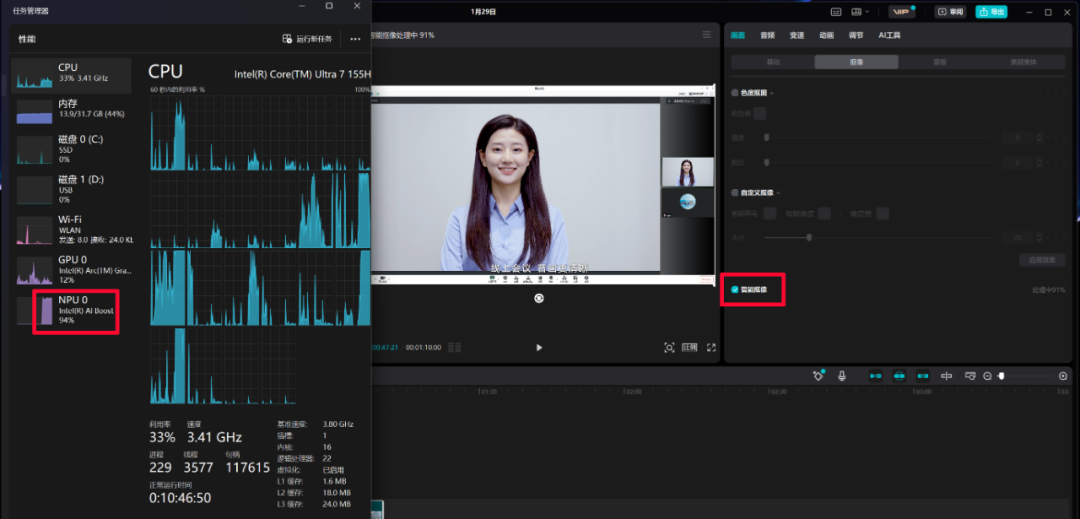This screenshot has width=1080, height=519.
Task: Enter fullscreen preview in player
Action: pyautogui.click(x=712, y=348)
